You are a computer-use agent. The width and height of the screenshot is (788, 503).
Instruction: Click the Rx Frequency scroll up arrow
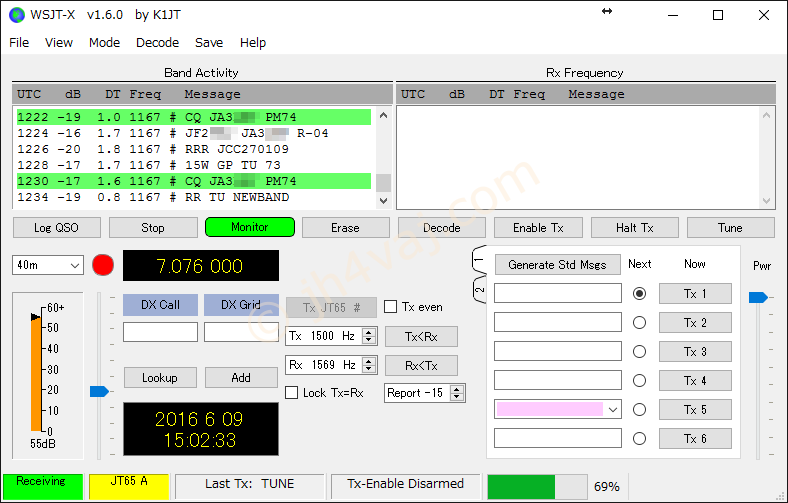click(766, 115)
